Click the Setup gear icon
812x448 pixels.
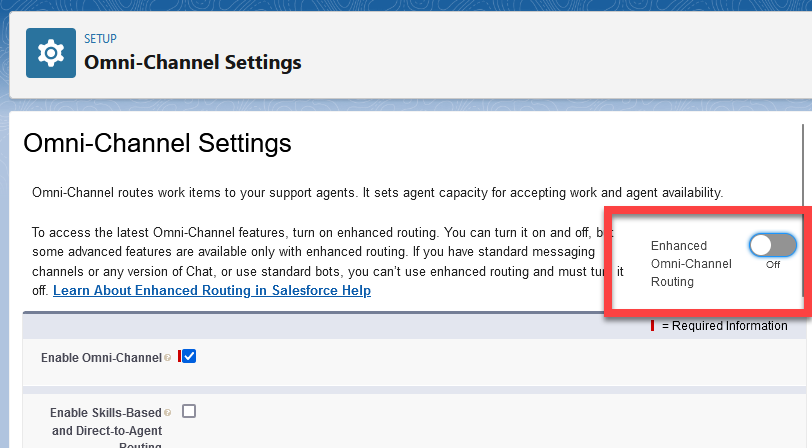tap(51, 53)
